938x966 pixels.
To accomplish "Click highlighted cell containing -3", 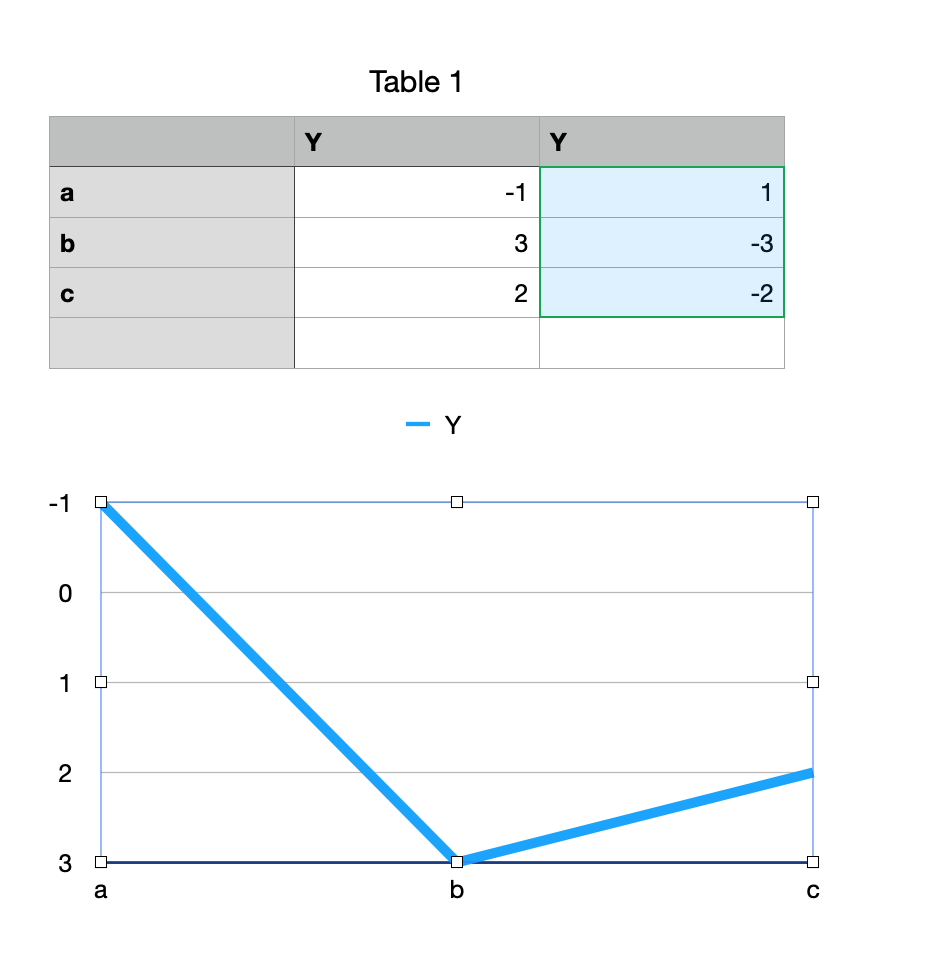I will pyautogui.click(x=662, y=243).
